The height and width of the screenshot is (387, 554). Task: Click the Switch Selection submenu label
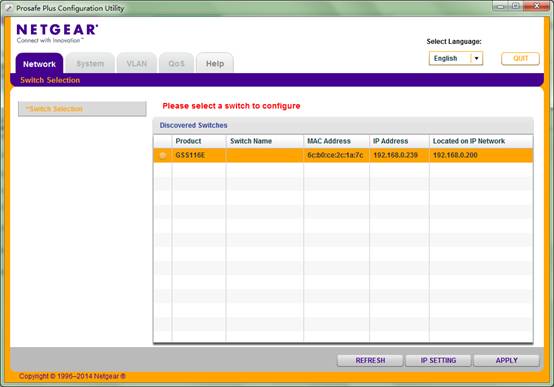pyautogui.click(x=50, y=80)
